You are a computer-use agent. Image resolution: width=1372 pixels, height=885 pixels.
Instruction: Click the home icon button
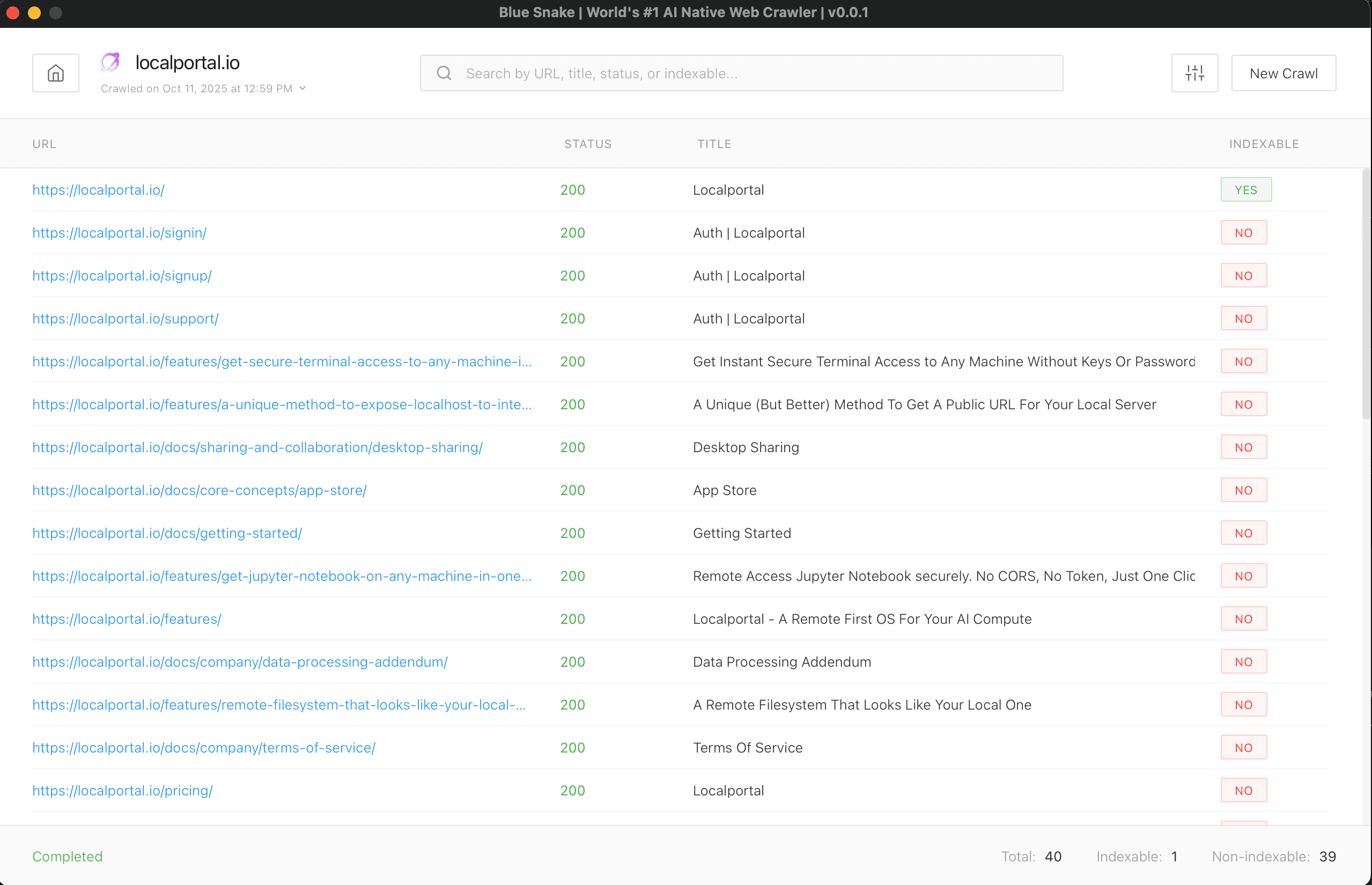(56, 73)
